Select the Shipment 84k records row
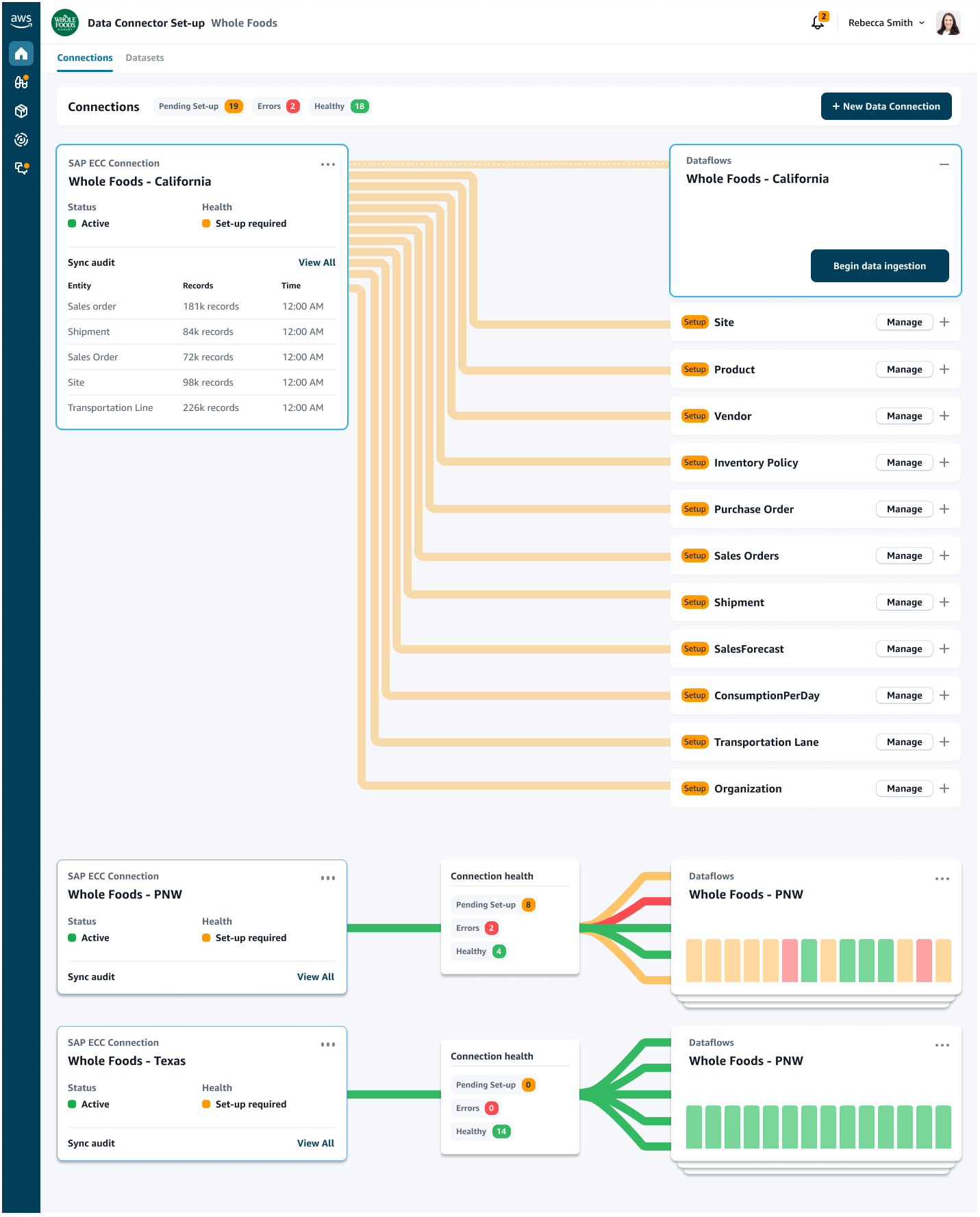 202,331
